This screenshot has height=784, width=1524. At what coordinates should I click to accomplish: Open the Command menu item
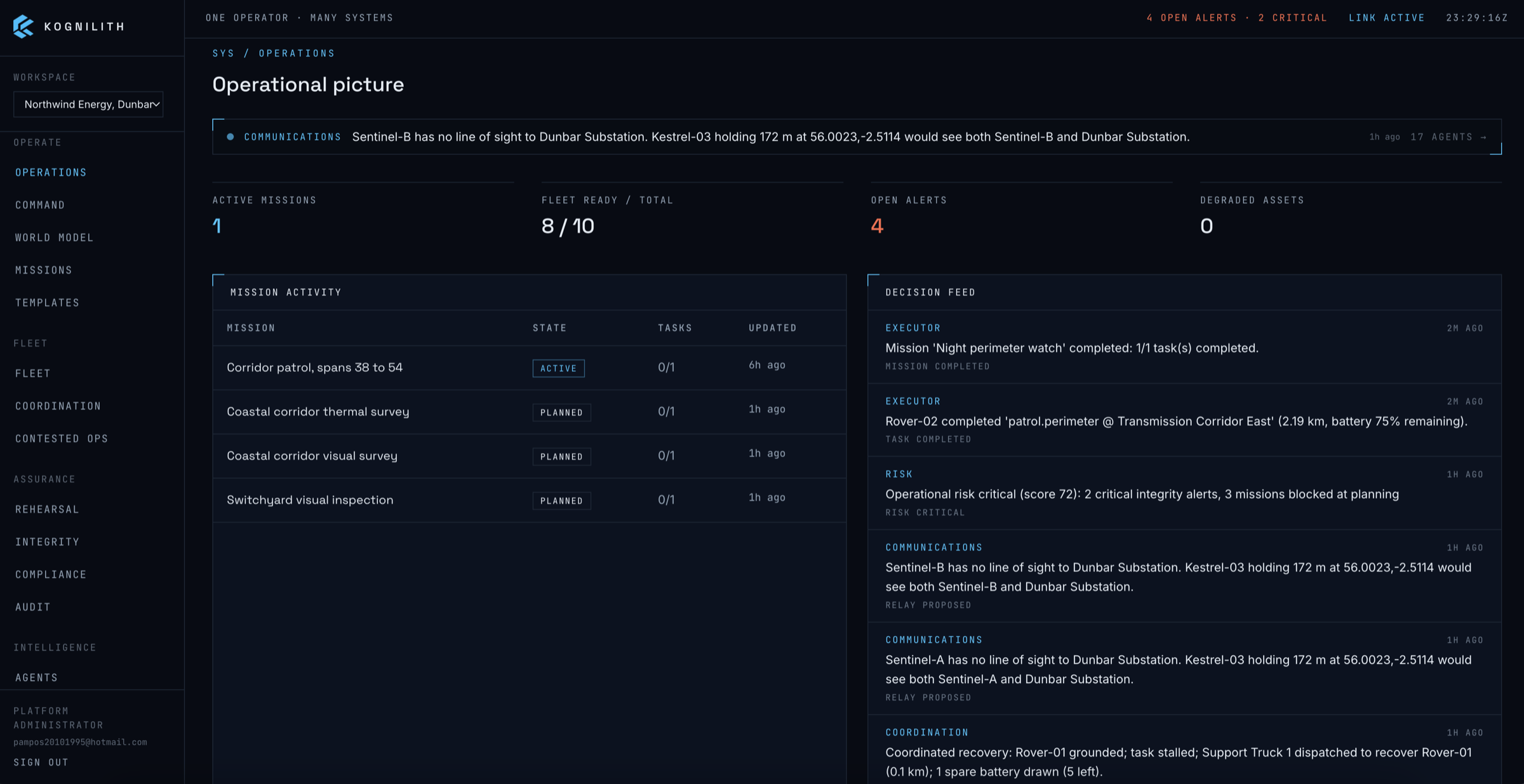click(x=40, y=205)
